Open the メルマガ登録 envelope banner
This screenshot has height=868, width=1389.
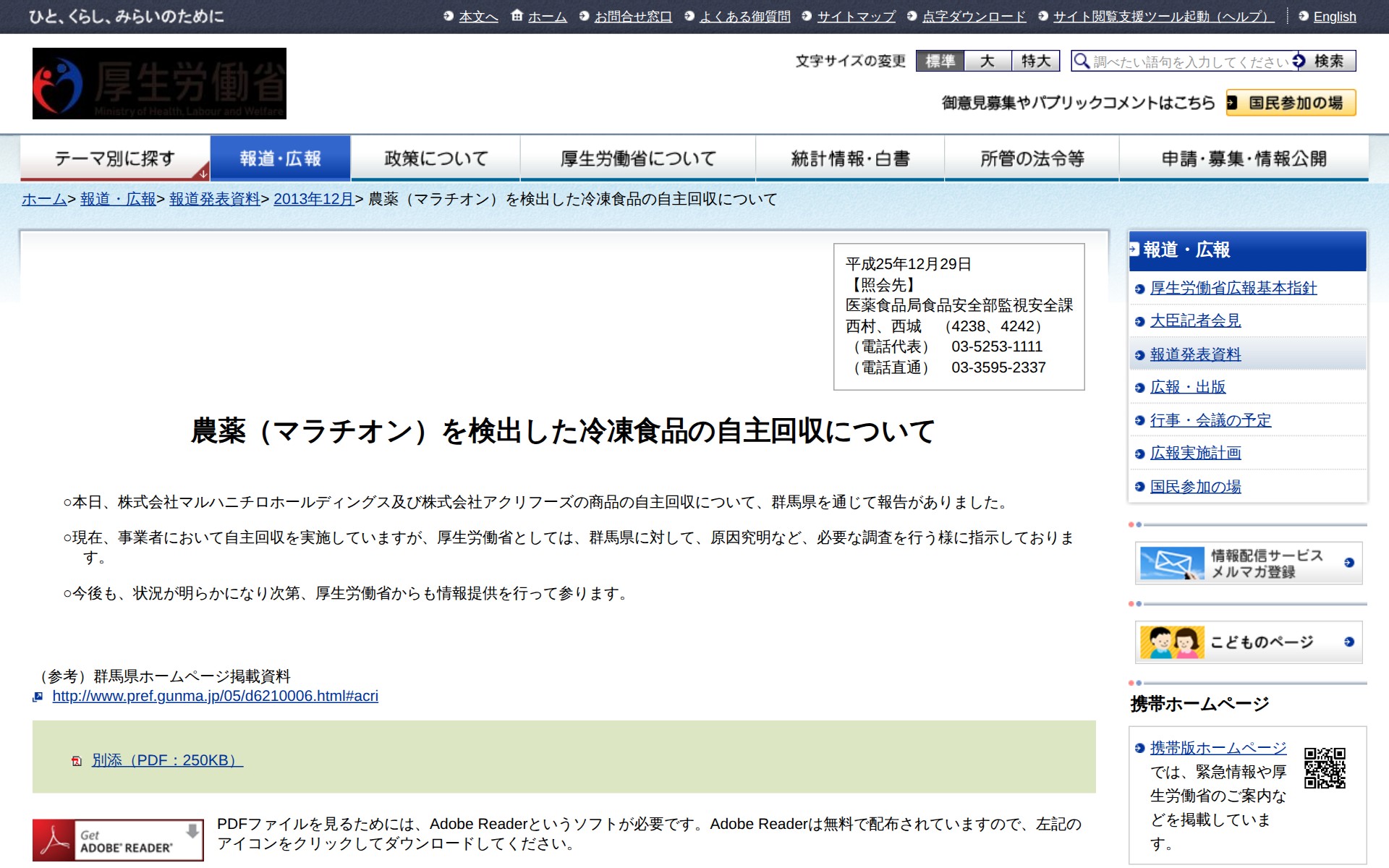(x=1248, y=563)
